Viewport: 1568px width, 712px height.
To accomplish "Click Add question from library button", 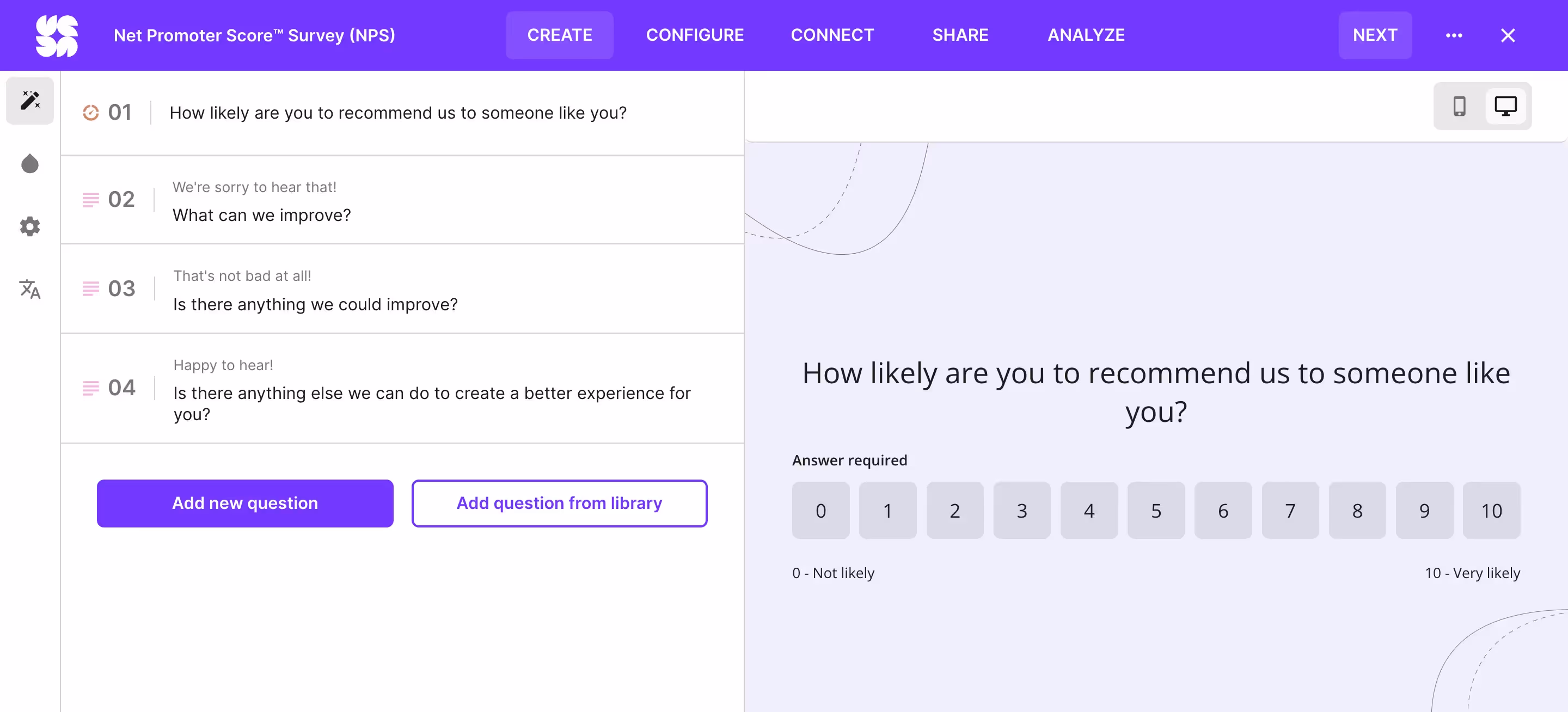I will click(559, 504).
